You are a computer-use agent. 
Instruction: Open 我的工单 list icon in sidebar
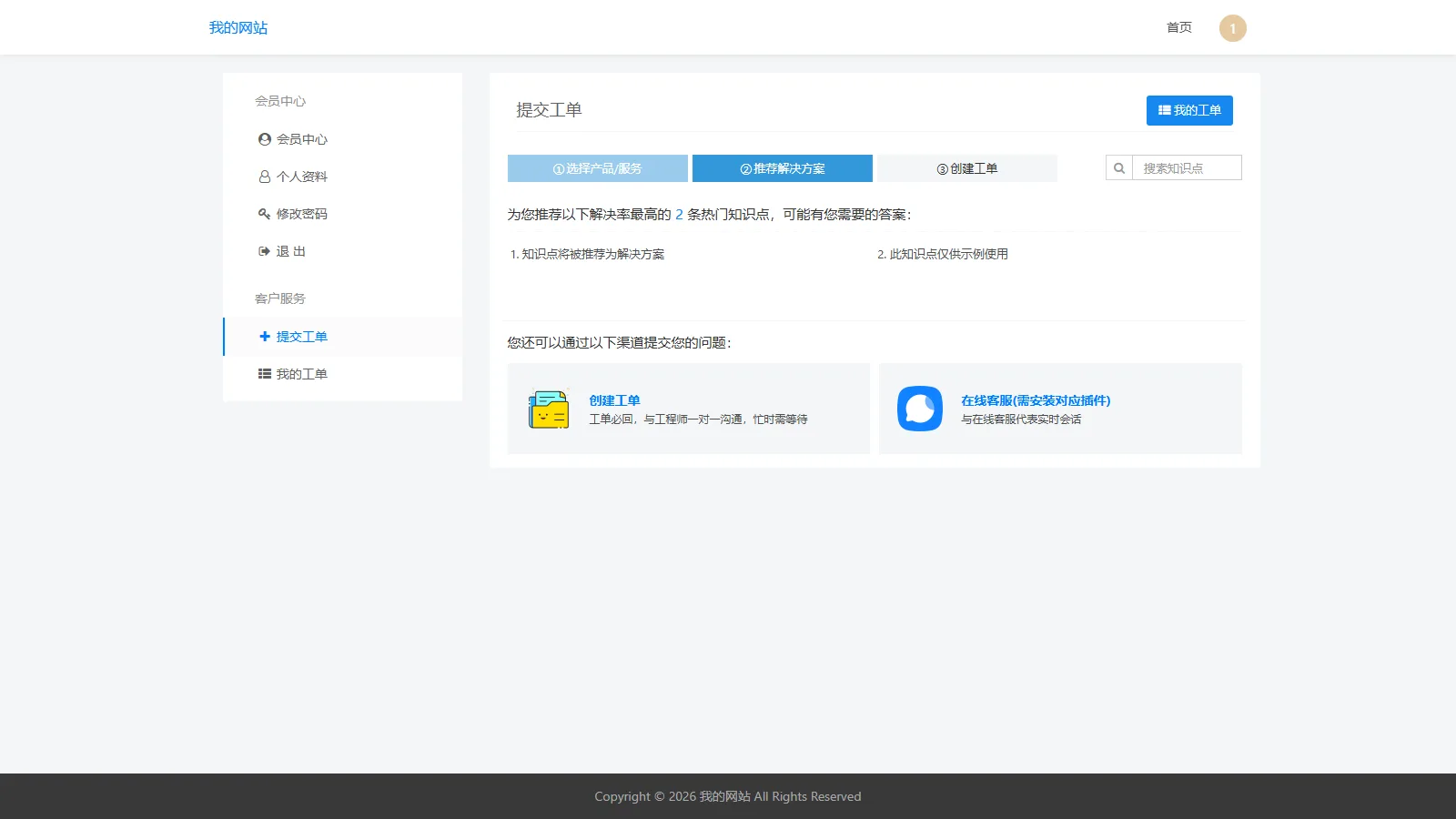263,373
